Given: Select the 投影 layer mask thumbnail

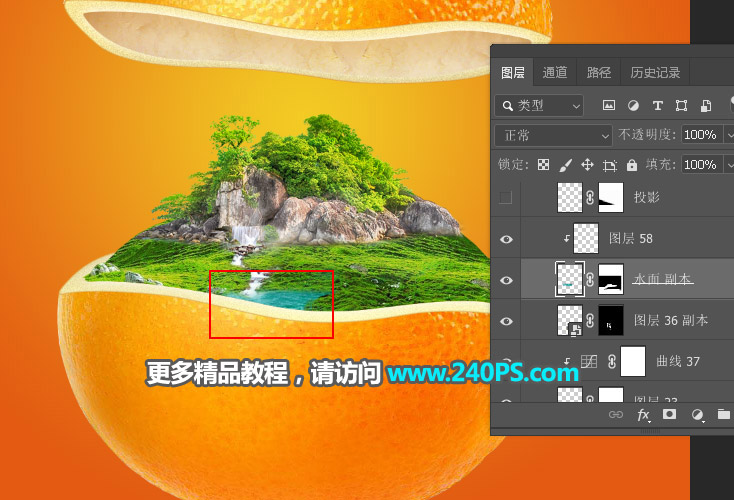Looking at the screenshot, I should pos(611,198).
